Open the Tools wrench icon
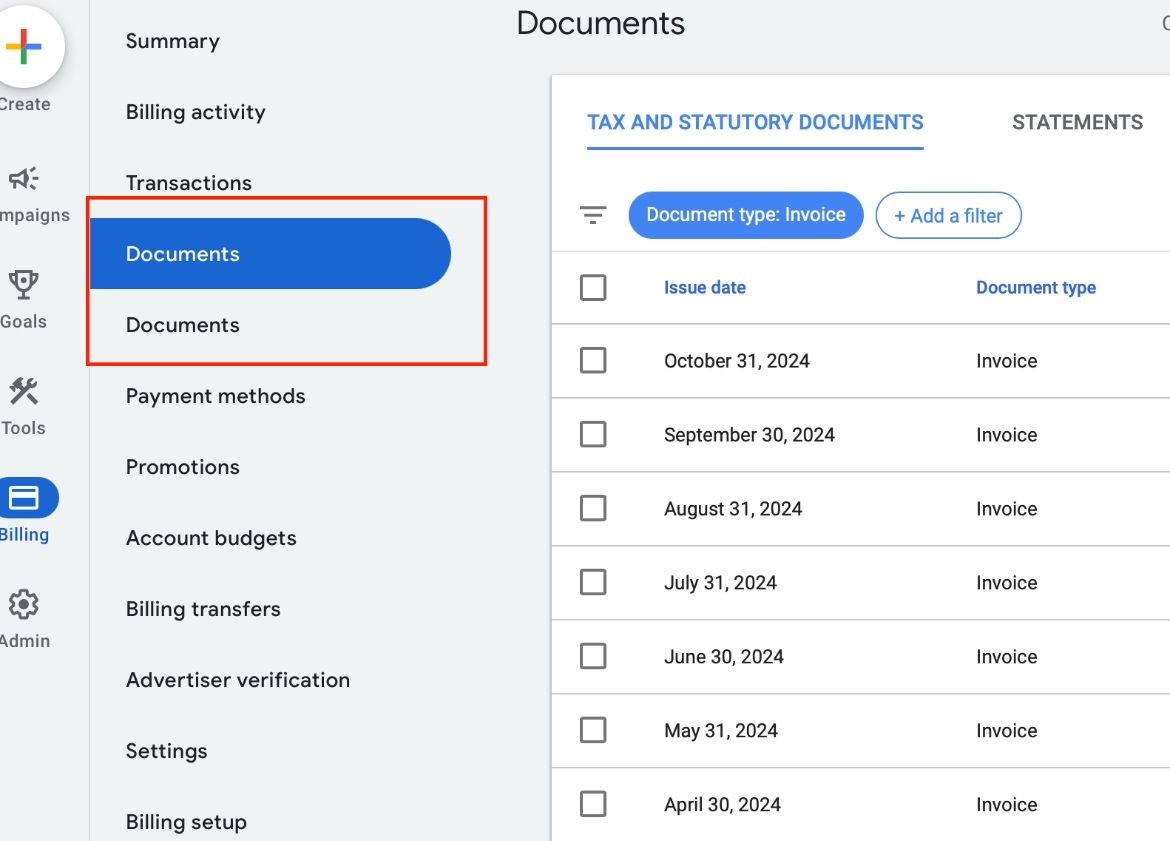 (23, 391)
